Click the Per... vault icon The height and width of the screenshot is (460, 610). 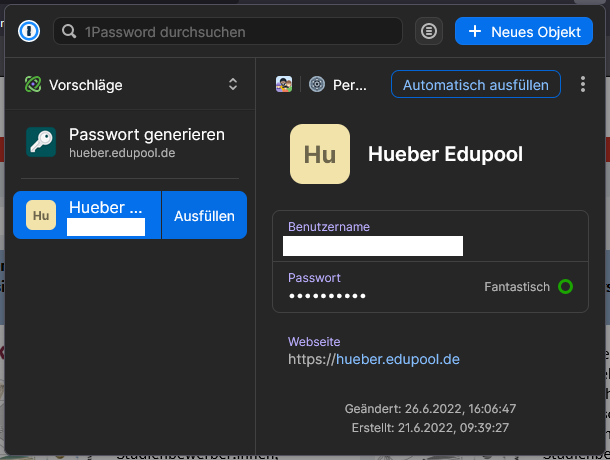click(x=317, y=84)
